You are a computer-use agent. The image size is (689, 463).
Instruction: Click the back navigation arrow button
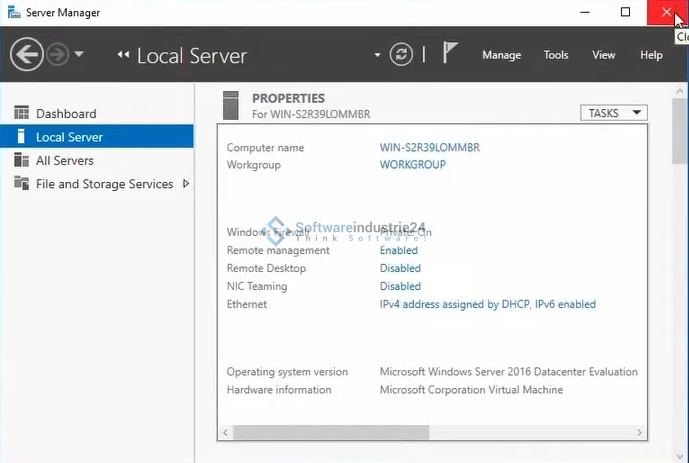pyautogui.click(x=27, y=55)
